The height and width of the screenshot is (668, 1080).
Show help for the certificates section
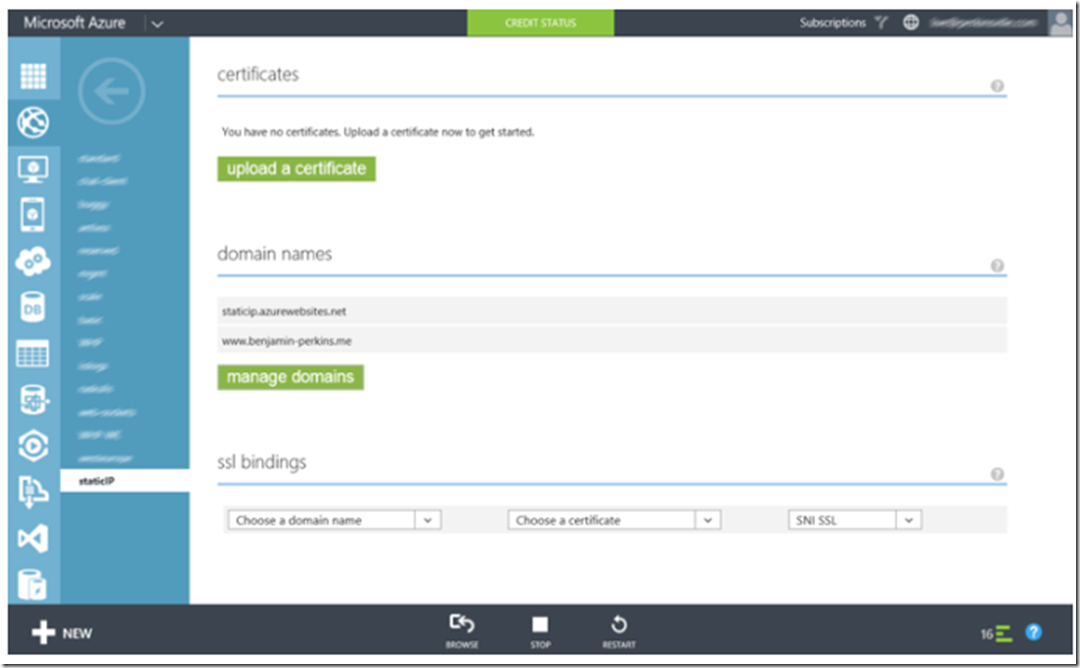997,86
